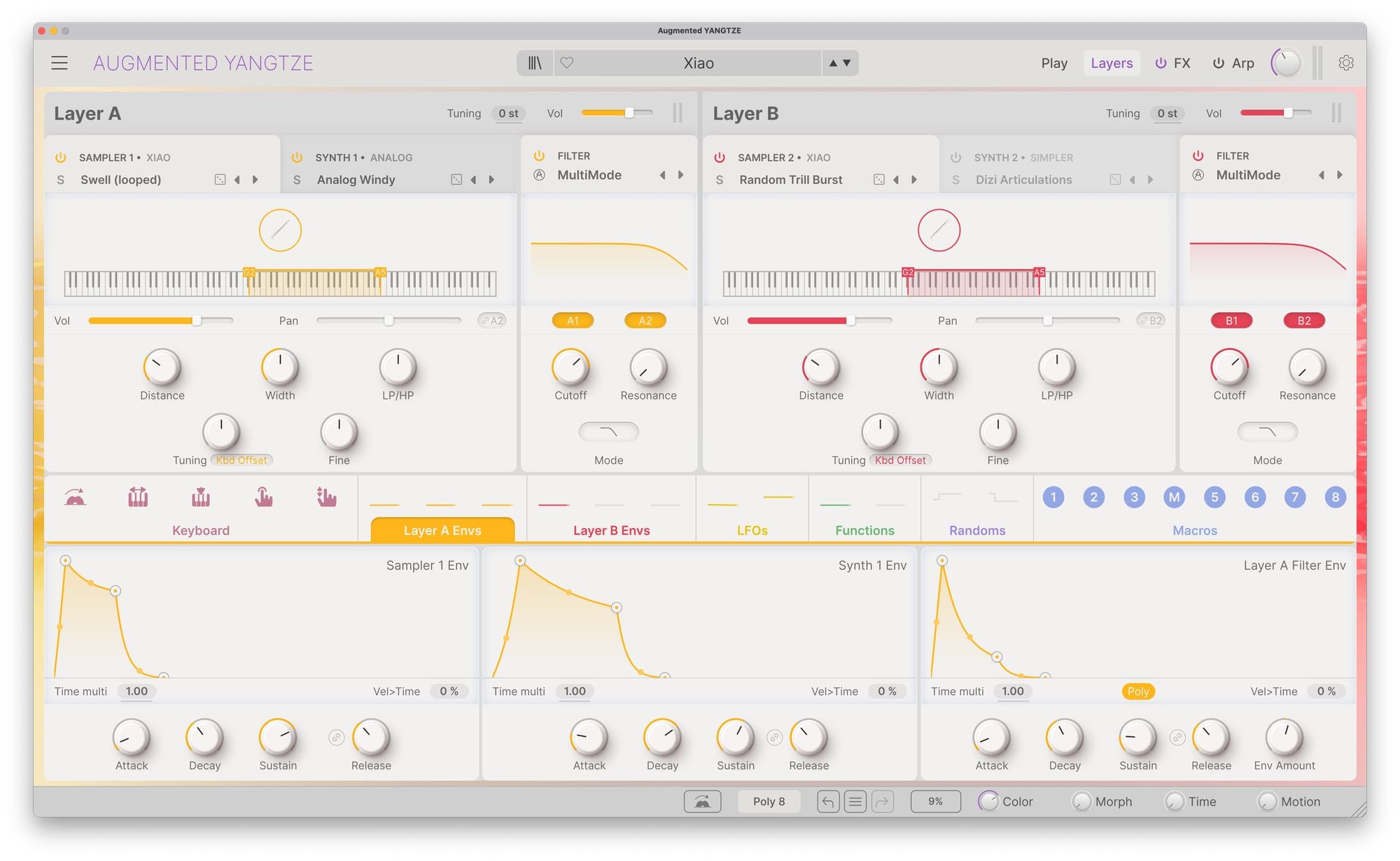Enable Synth 2 power button

pyautogui.click(x=956, y=157)
